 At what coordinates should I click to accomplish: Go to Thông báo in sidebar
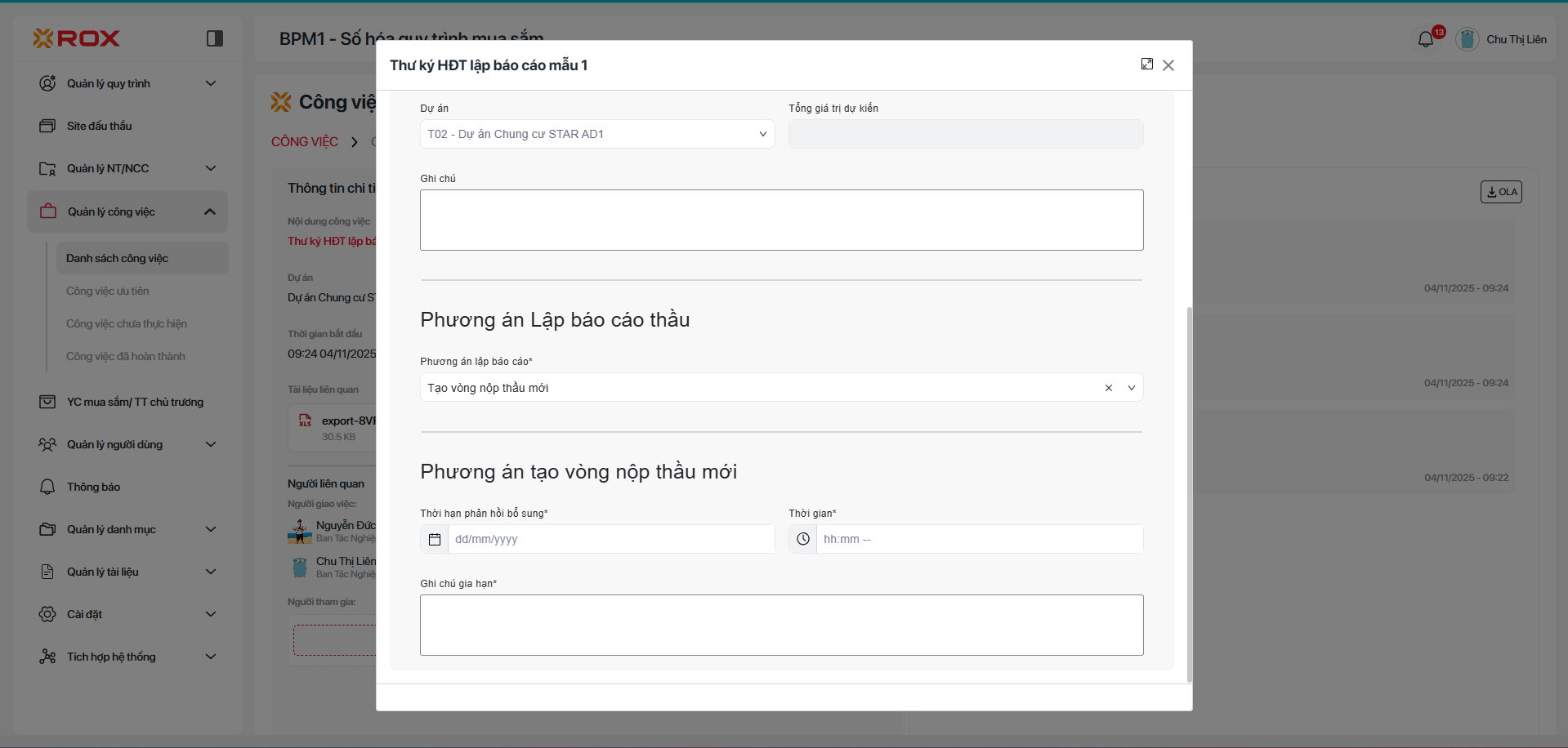93,487
